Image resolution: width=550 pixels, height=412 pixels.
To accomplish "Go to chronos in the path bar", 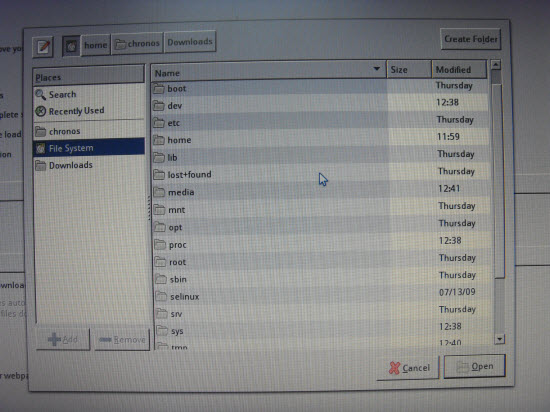I will [137, 43].
